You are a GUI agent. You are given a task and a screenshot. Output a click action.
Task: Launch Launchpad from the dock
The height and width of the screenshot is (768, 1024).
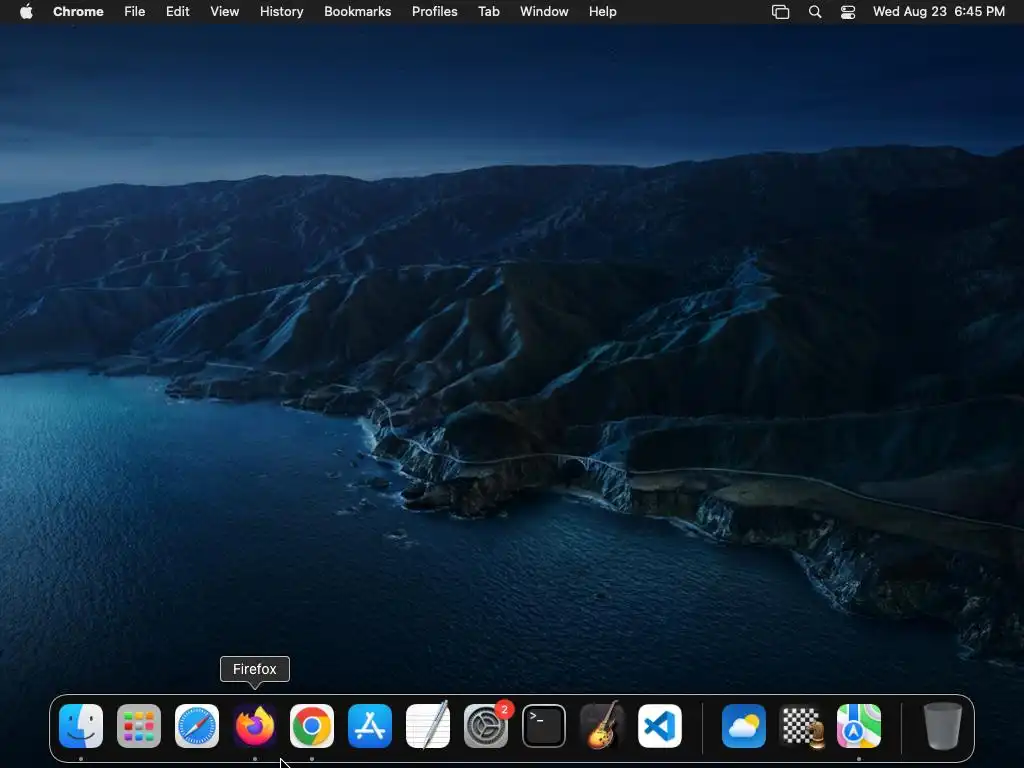pos(139,726)
